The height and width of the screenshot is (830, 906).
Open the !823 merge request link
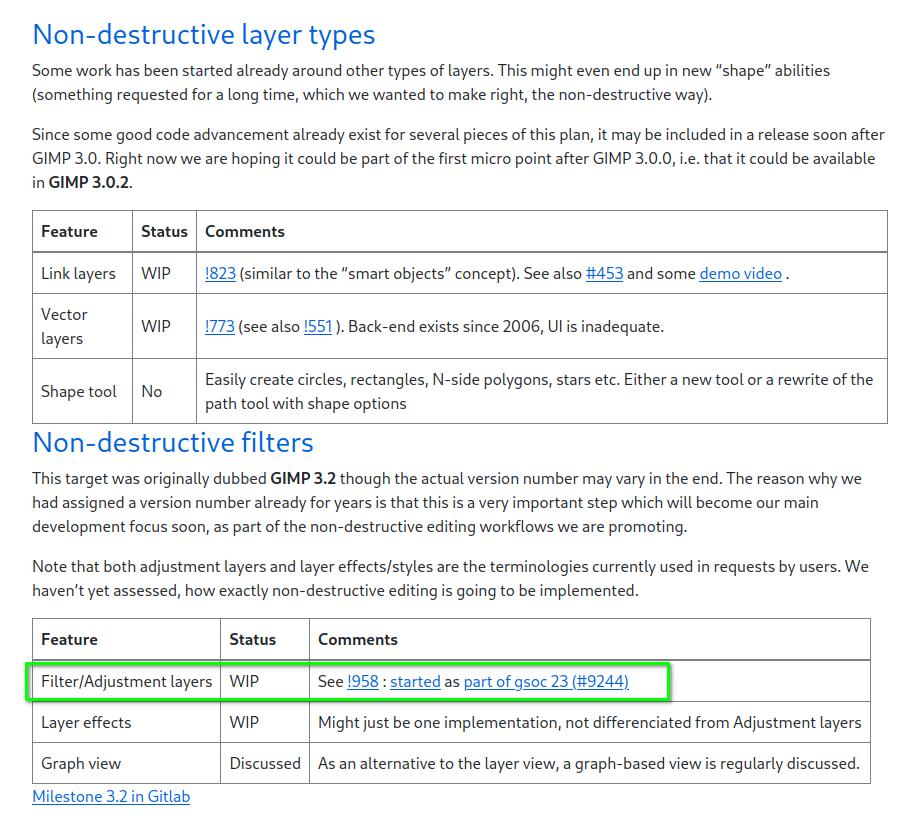coord(220,273)
